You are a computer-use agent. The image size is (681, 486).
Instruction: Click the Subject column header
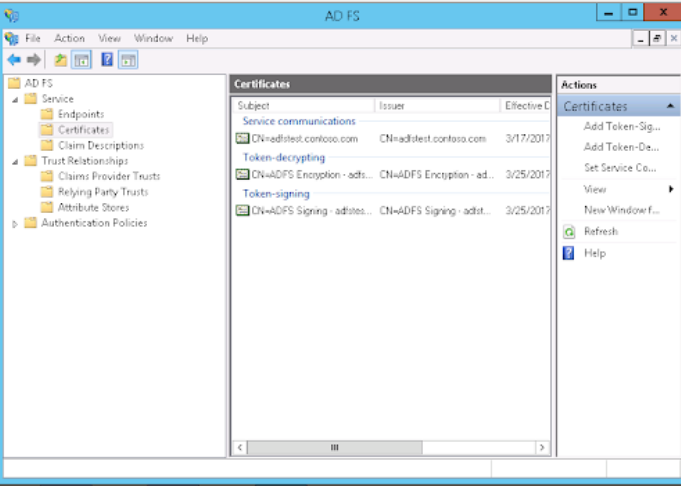[304, 106]
